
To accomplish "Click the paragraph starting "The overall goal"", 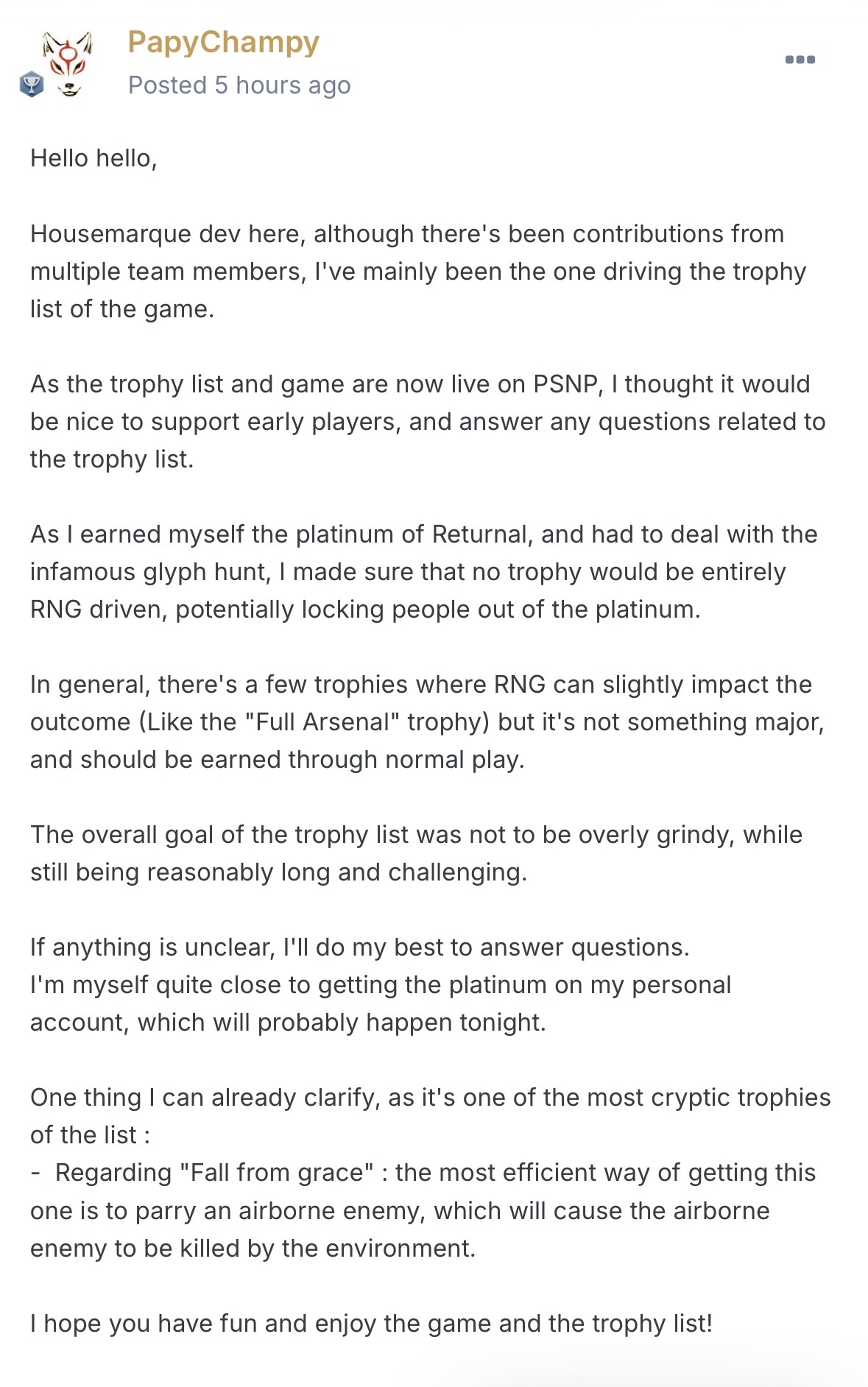I will pos(416,853).
